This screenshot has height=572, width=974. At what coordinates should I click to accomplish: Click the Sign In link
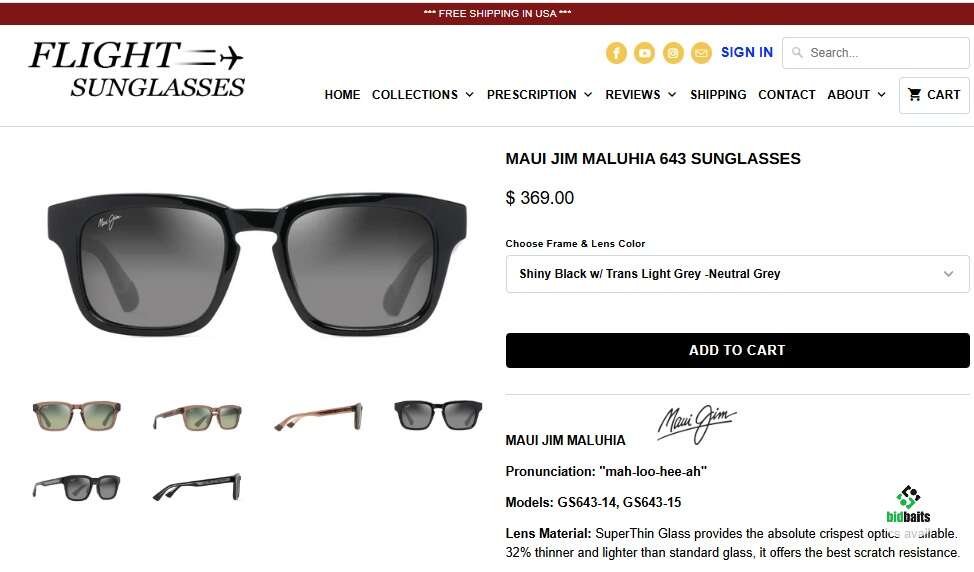coord(747,52)
